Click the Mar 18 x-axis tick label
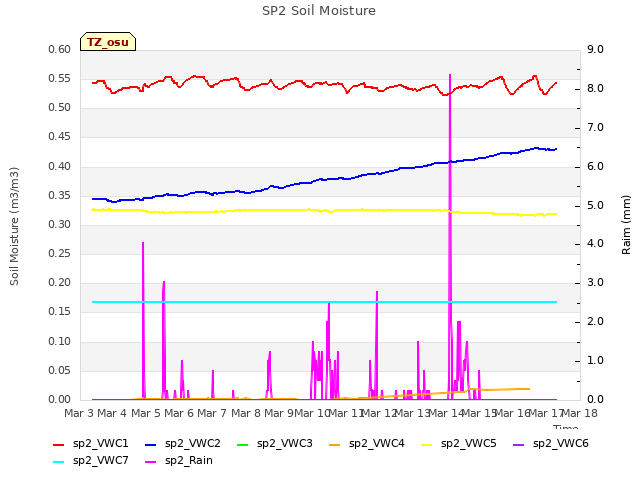Viewport: 640px width, 480px height. [580, 413]
